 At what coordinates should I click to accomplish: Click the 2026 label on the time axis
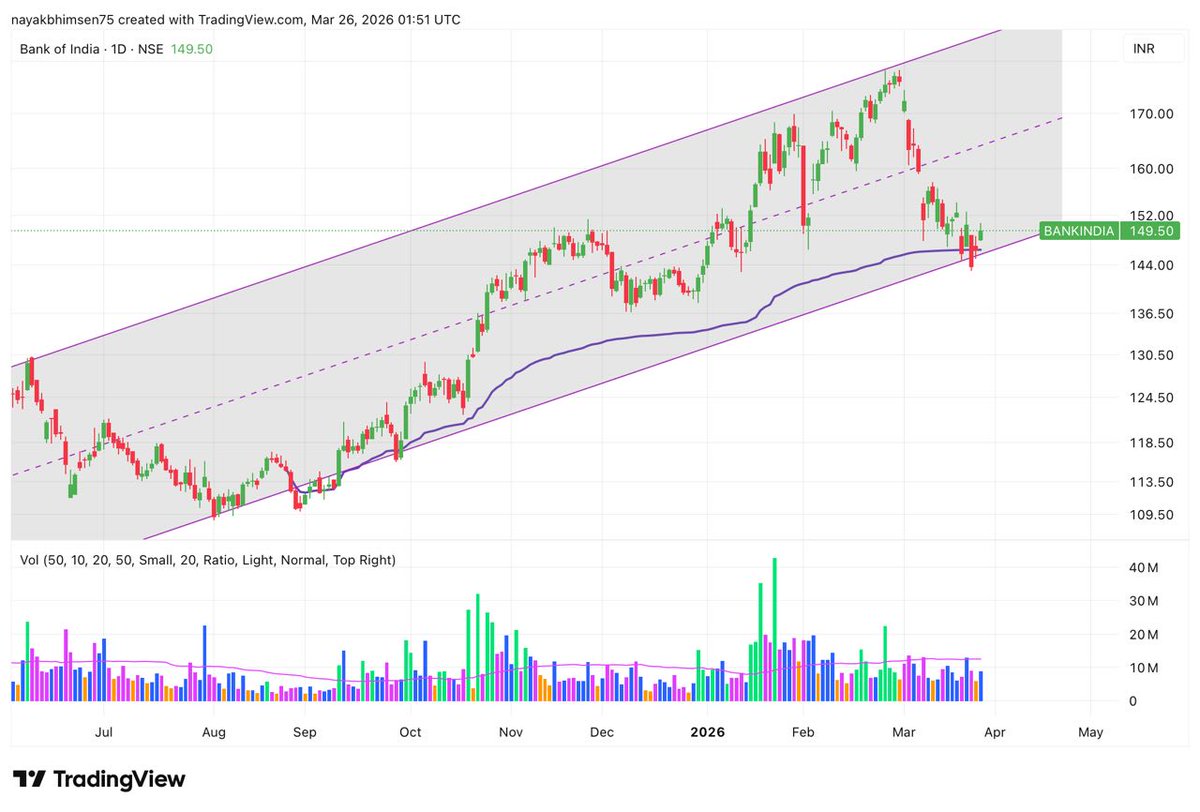point(707,732)
